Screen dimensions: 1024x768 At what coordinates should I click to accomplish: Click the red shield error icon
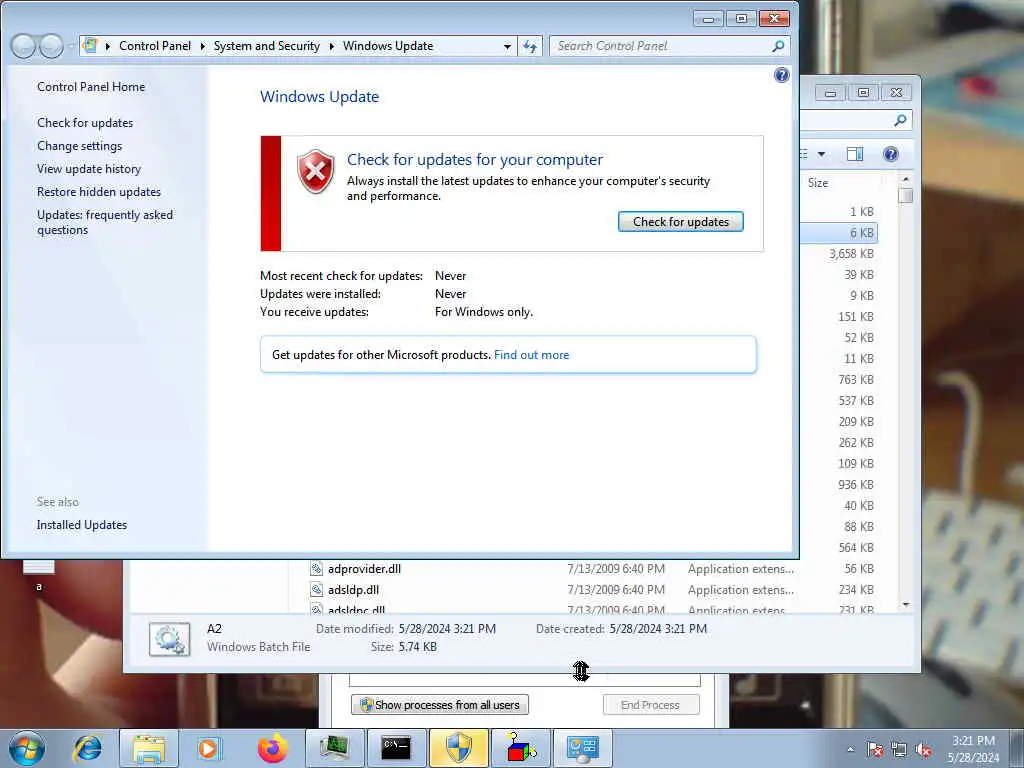(x=315, y=171)
